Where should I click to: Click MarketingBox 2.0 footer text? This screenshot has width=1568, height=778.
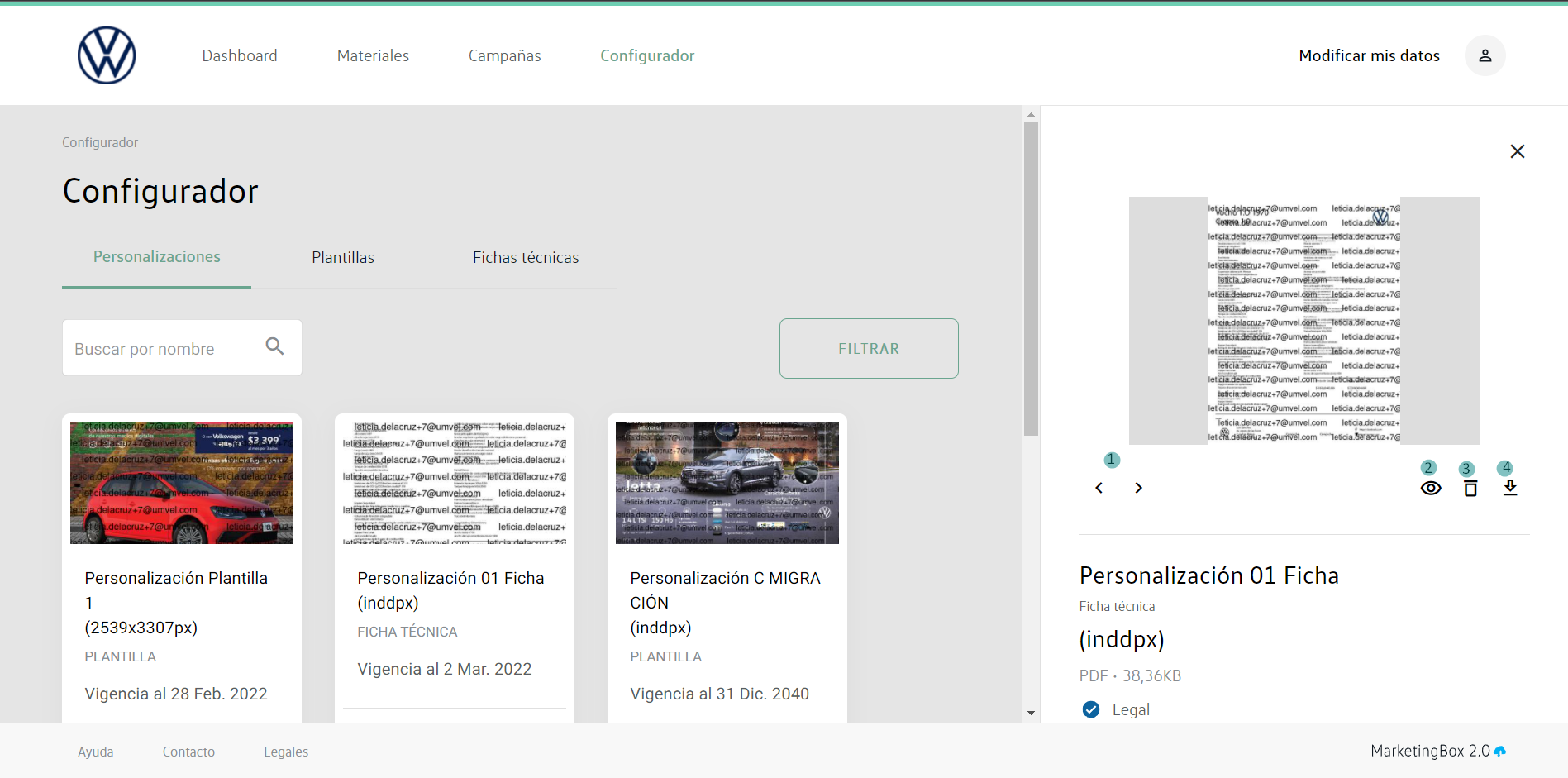pyautogui.click(x=1430, y=751)
